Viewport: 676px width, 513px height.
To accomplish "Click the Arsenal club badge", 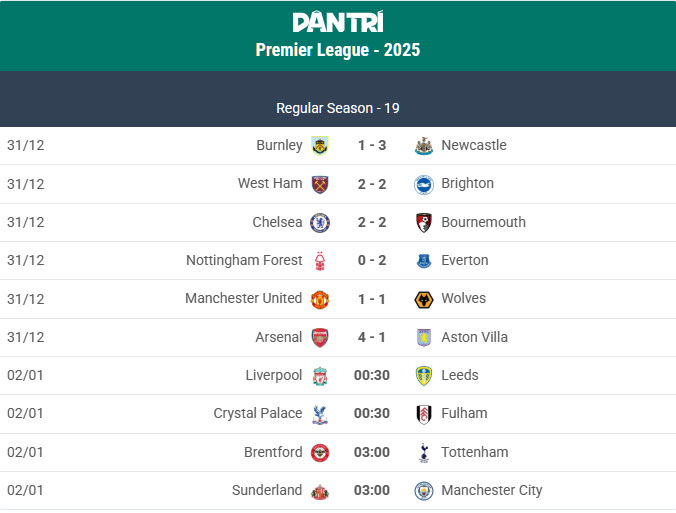I will pos(320,337).
